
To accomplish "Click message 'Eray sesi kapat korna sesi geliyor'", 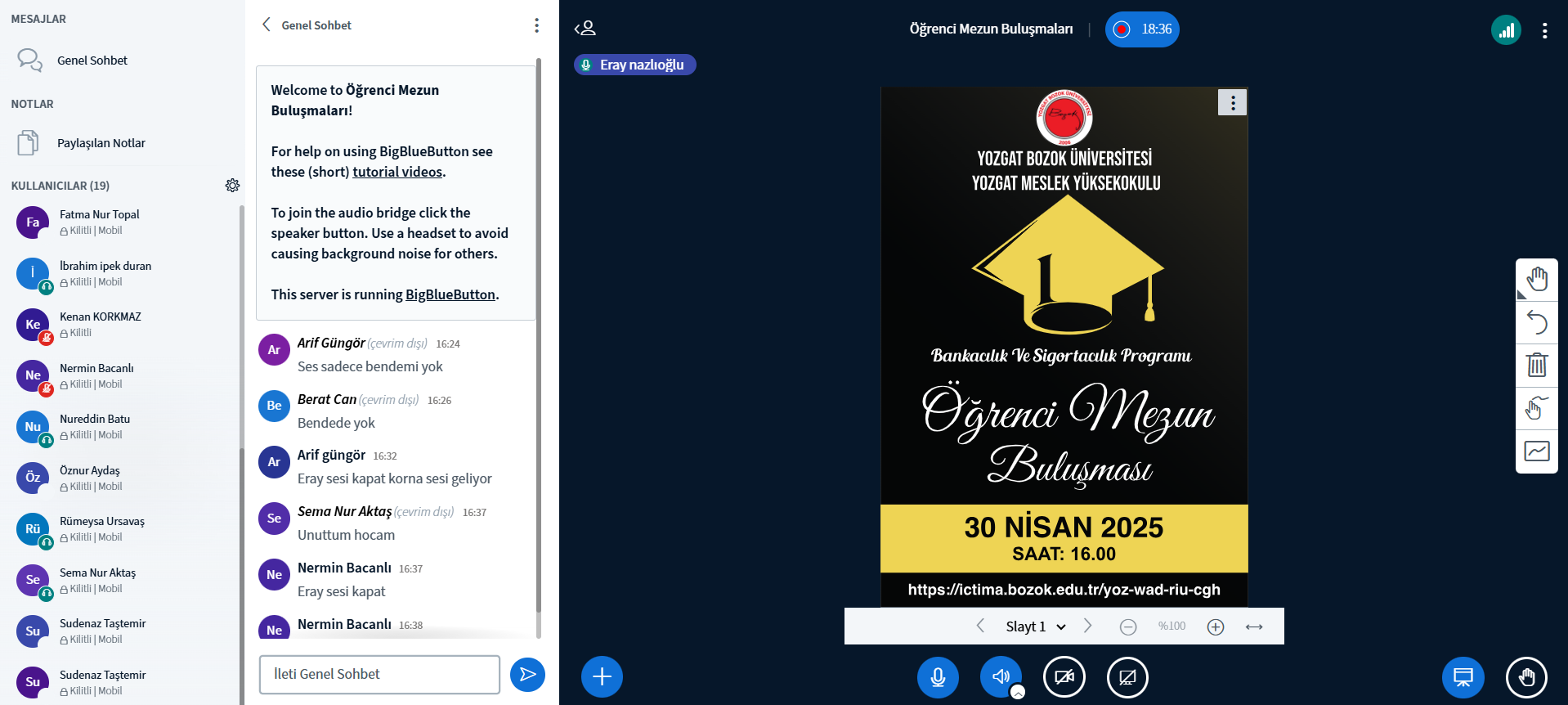I will click(x=395, y=478).
